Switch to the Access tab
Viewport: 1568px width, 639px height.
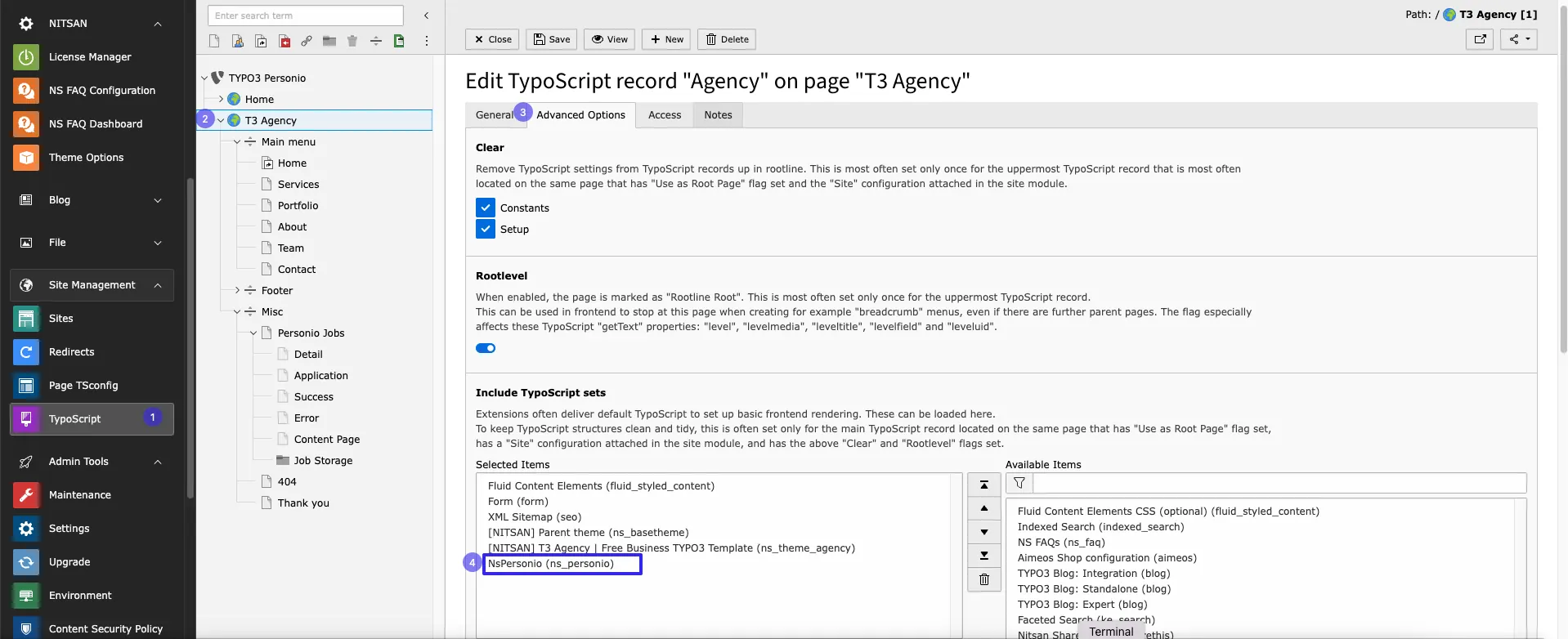click(665, 115)
